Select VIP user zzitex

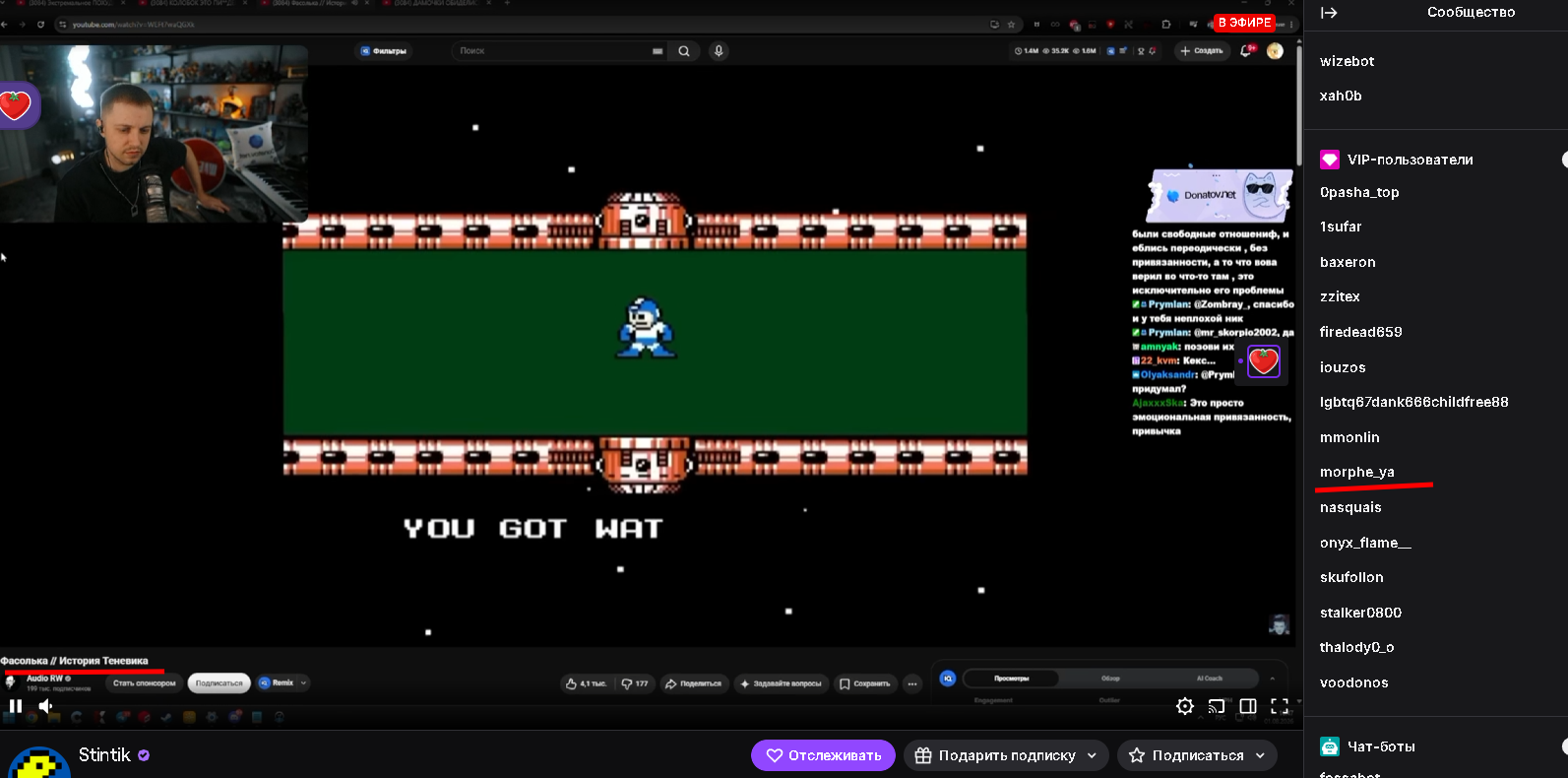[1340, 296]
